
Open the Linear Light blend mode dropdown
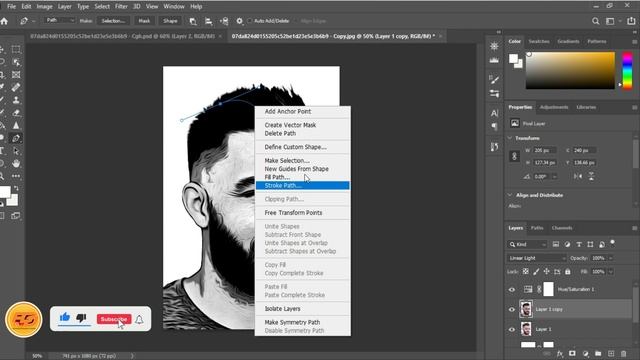pos(537,258)
